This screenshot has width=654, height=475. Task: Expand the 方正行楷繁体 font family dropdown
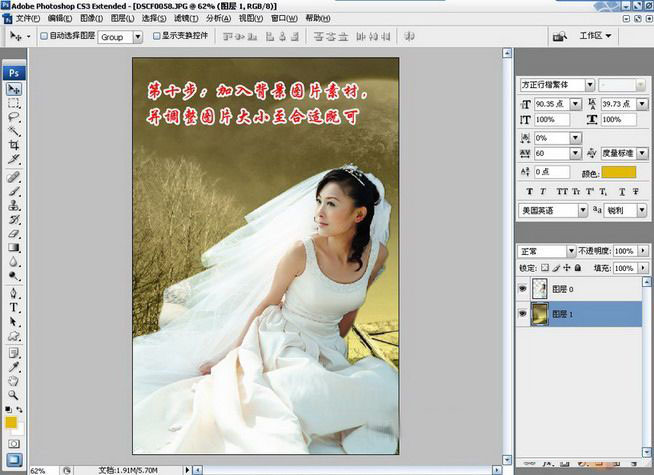tap(590, 85)
